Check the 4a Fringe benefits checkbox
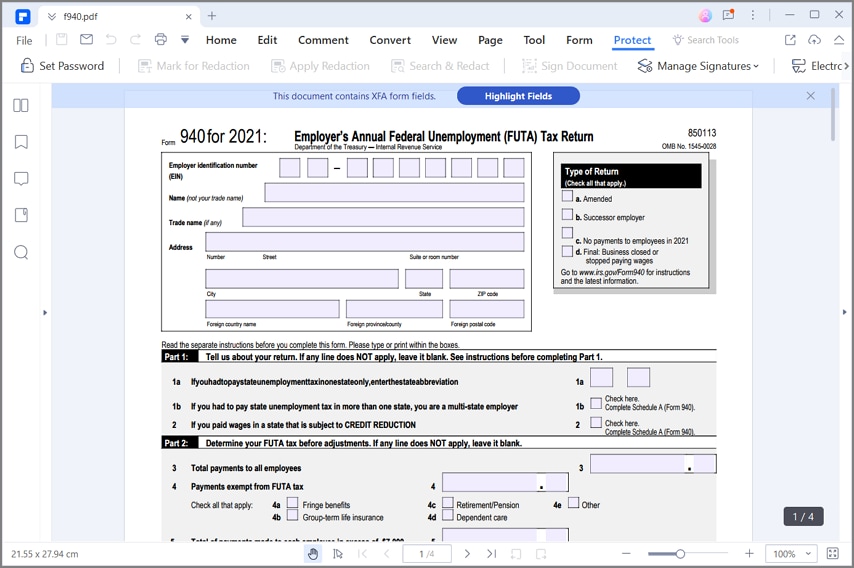The height and width of the screenshot is (568, 854). click(292, 502)
